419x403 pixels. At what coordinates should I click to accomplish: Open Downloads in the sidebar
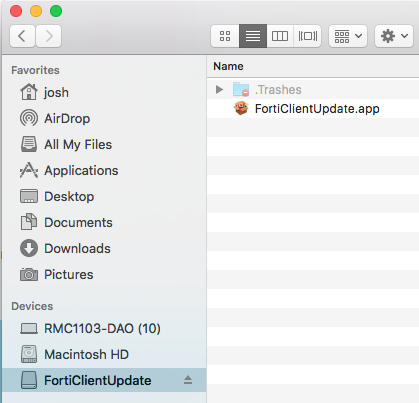tap(77, 248)
